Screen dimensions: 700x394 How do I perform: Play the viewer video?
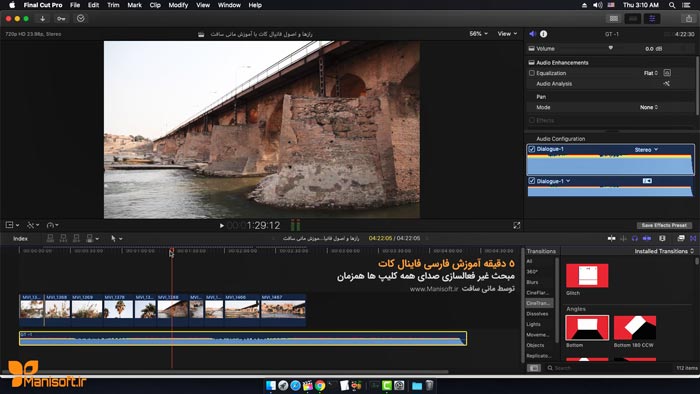click(221, 226)
